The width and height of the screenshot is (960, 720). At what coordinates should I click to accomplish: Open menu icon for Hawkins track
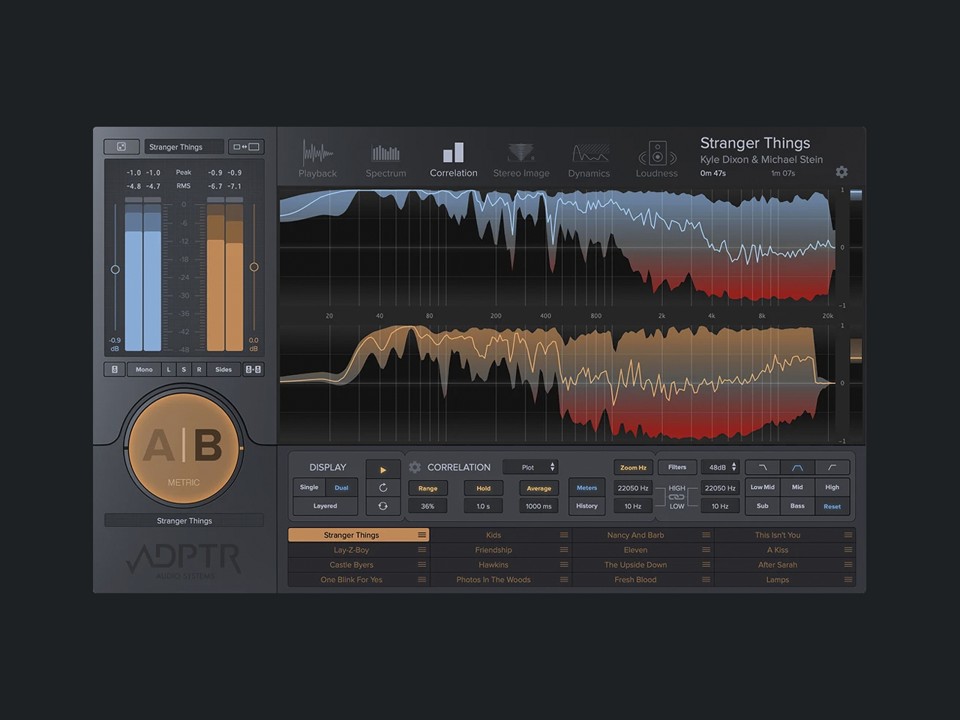(564, 564)
